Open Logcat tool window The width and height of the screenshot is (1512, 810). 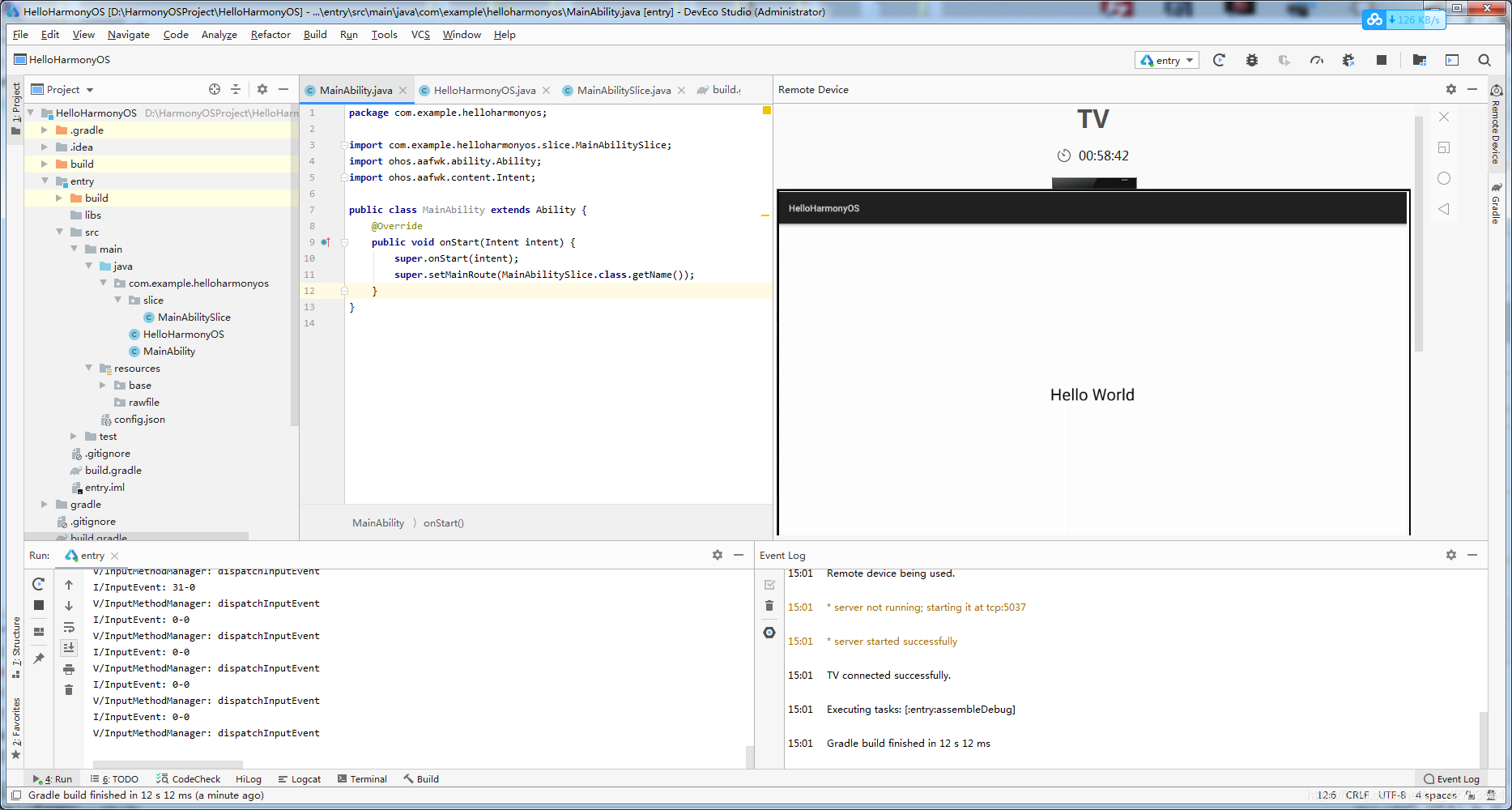click(299, 779)
